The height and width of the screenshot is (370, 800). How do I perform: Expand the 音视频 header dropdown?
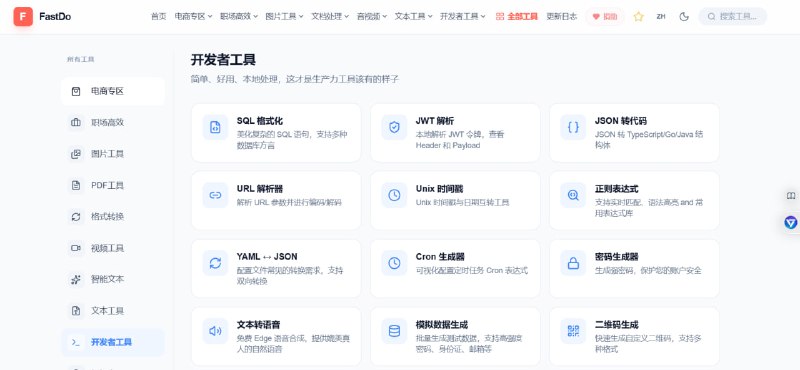[372, 16]
